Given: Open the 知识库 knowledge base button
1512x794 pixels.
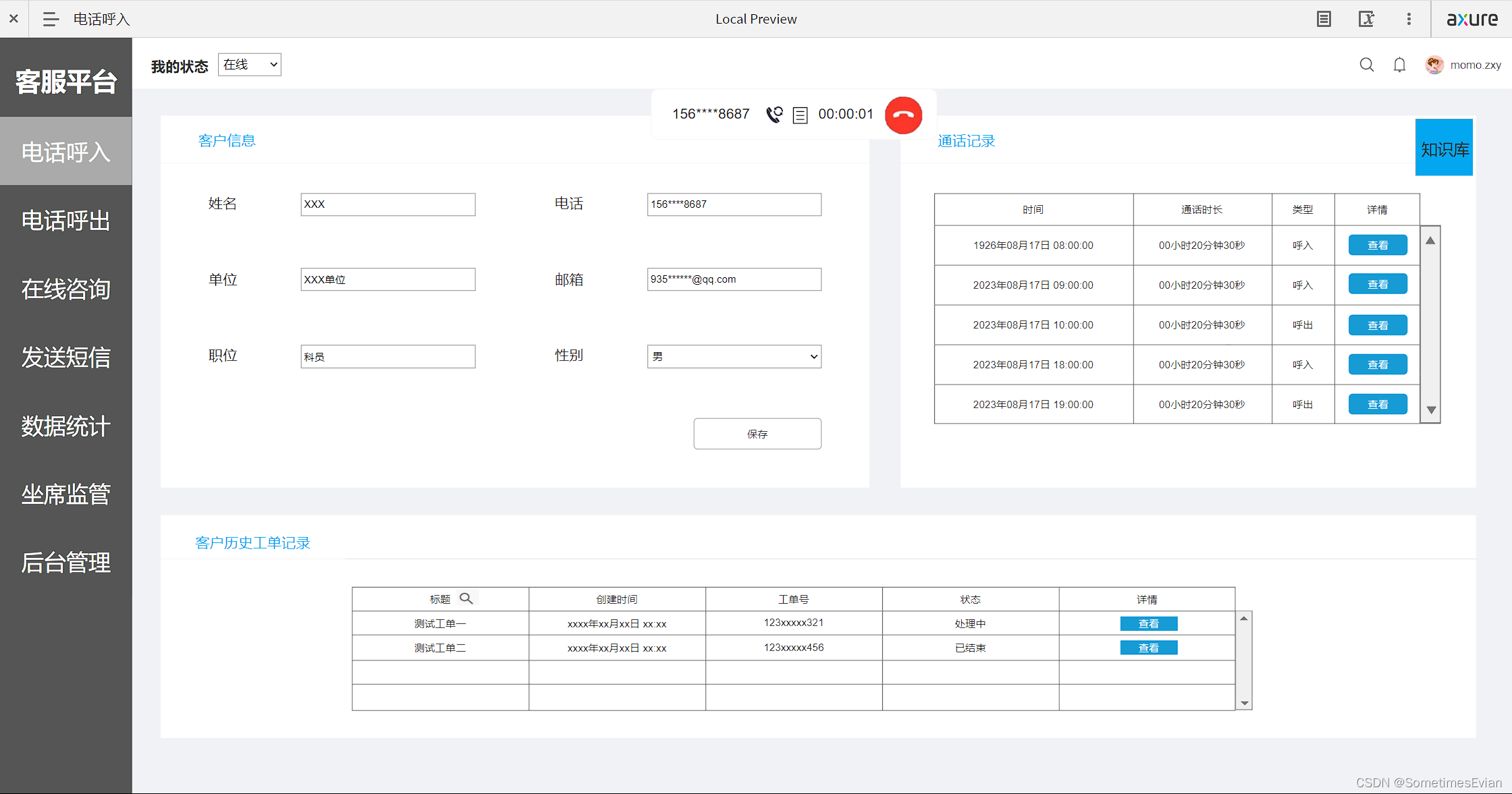Looking at the screenshot, I should [1444, 148].
